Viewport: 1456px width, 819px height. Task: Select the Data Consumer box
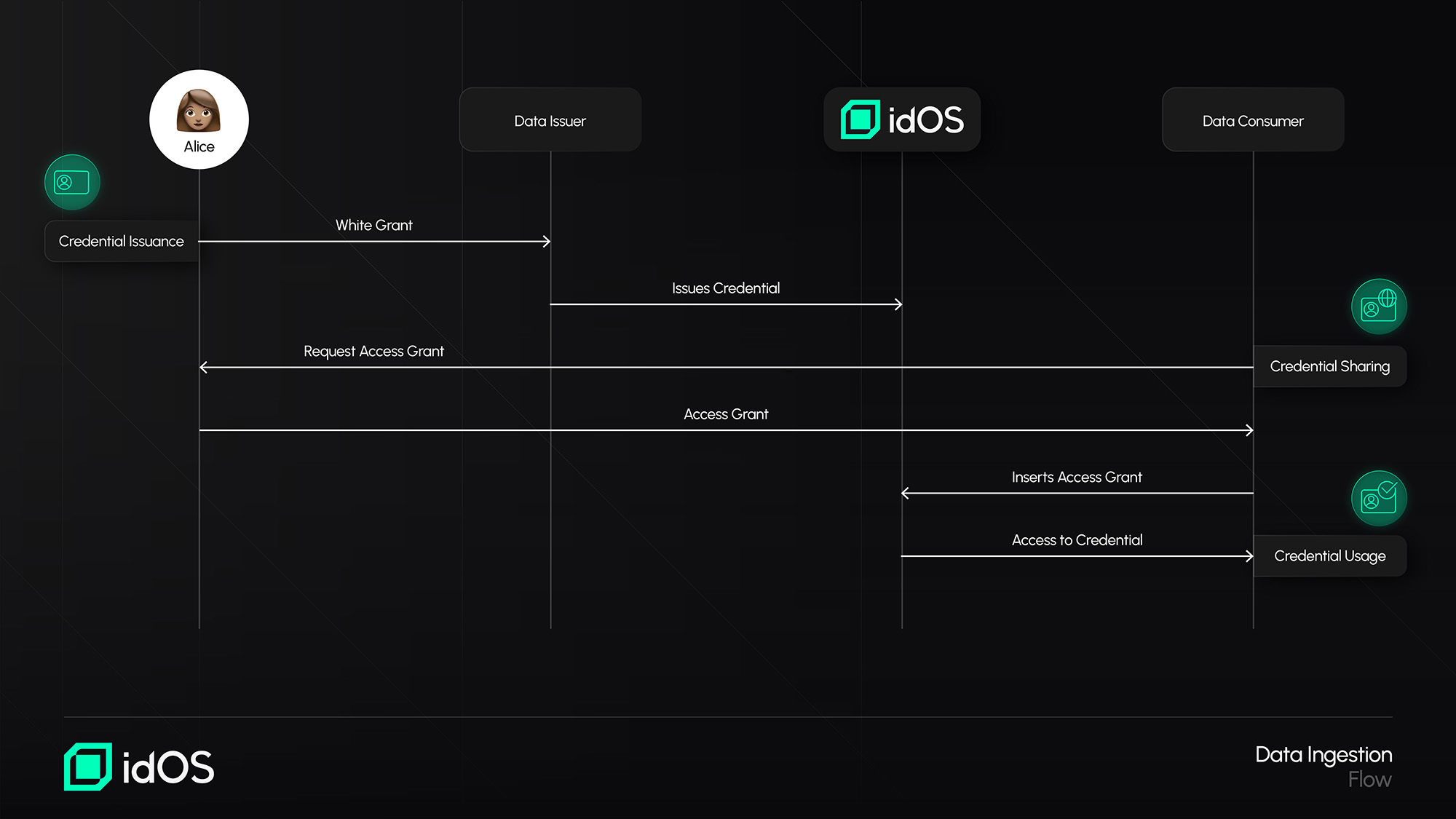[1252, 120]
